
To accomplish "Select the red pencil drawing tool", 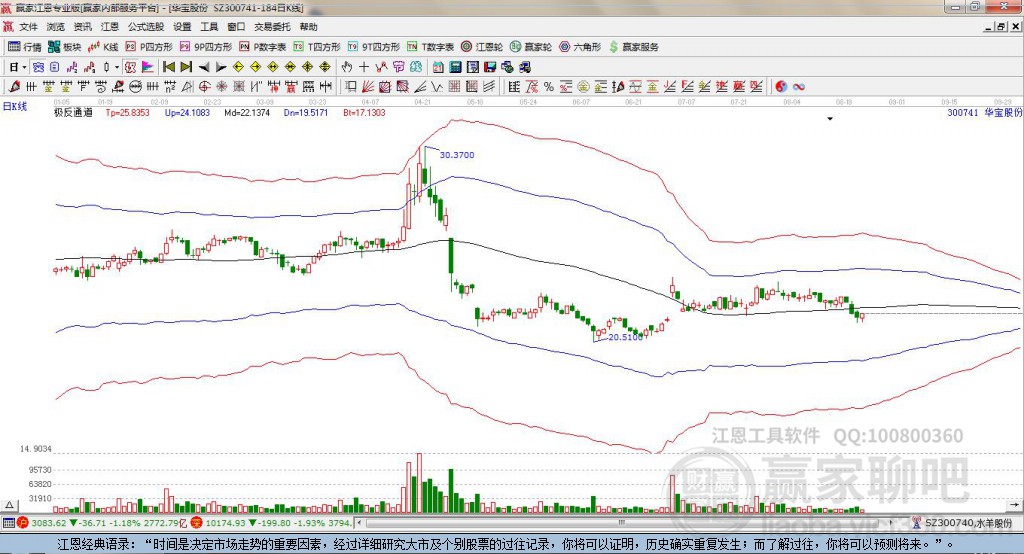I will click(x=14, y=86).
